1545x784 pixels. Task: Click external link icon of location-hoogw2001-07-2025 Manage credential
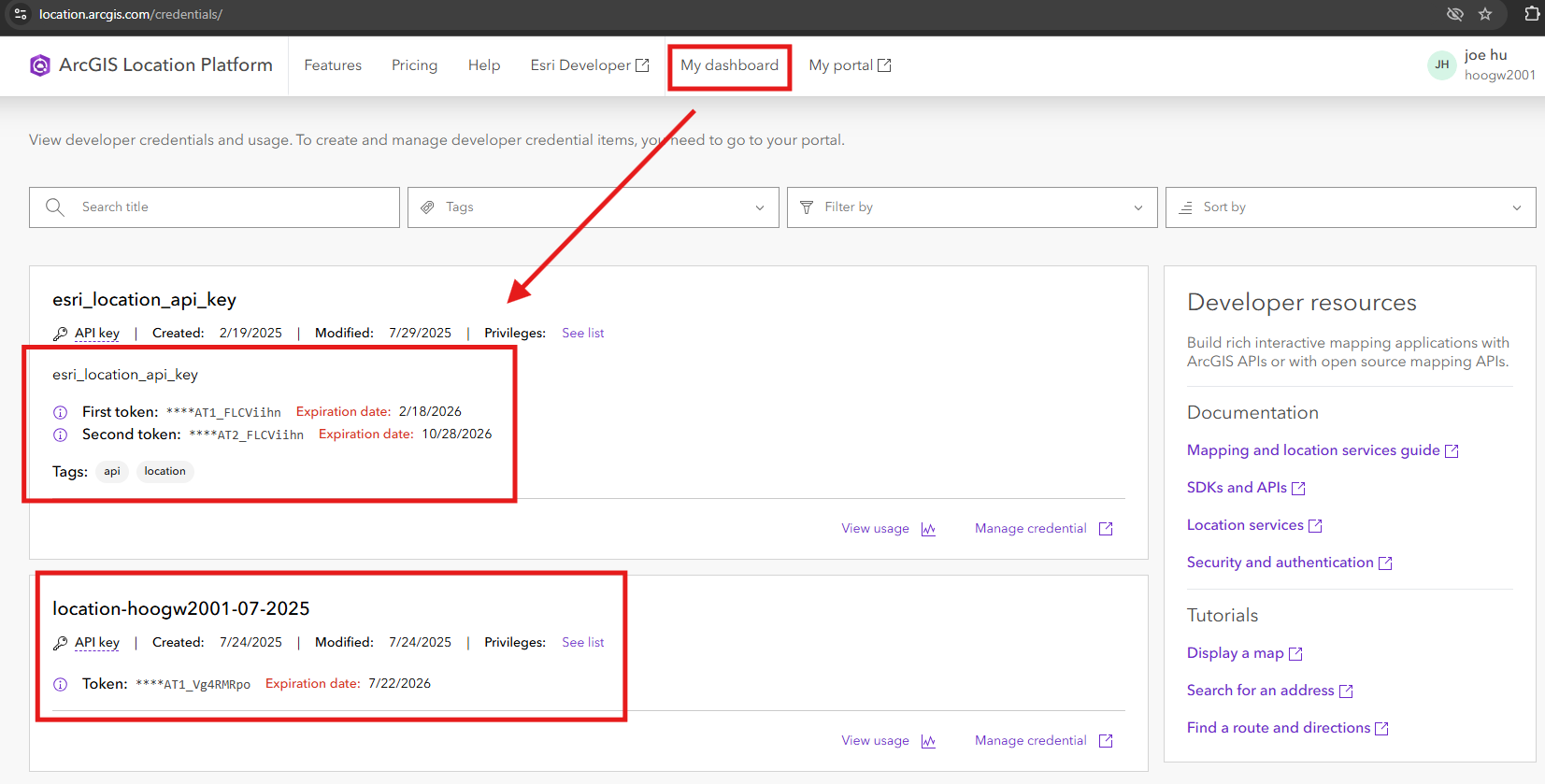coord(1106,741)
